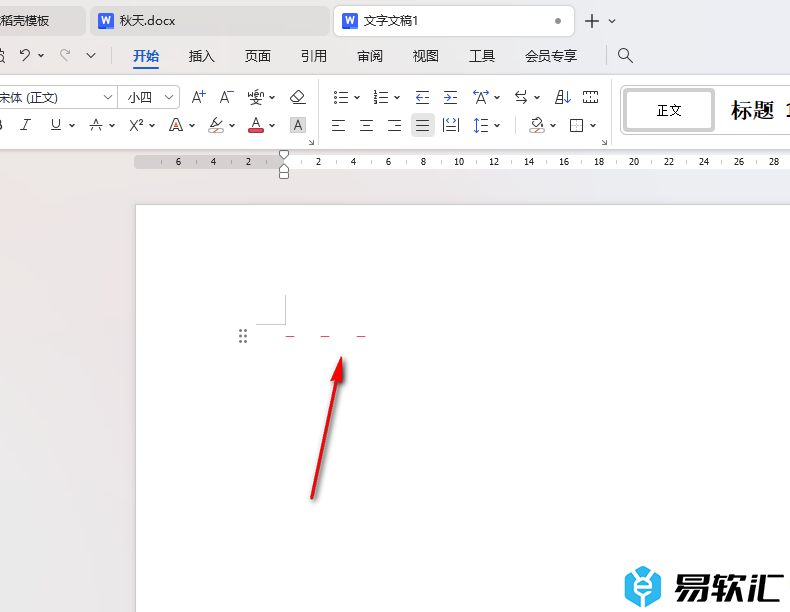The image size is (790, 612).
Task: Open the 视图 ribbon tab
Action: (426, 56)
